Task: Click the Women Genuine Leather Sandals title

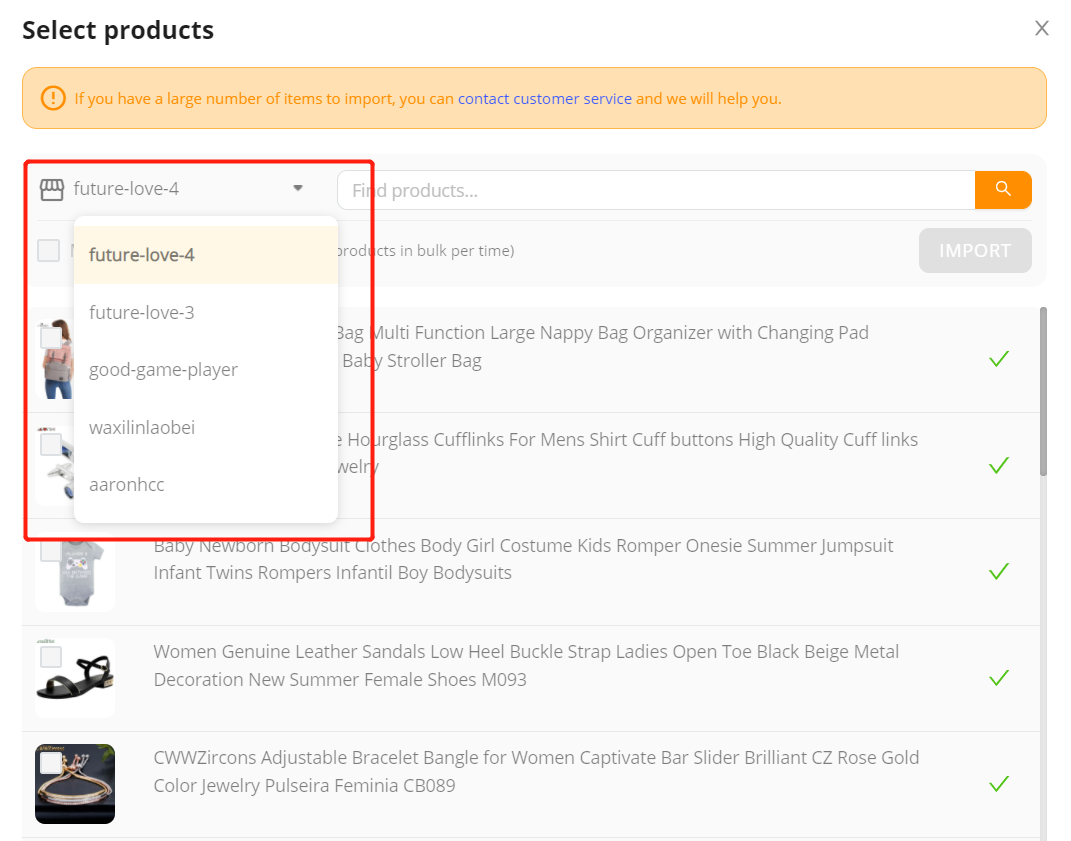Action: tap(526, 665)
